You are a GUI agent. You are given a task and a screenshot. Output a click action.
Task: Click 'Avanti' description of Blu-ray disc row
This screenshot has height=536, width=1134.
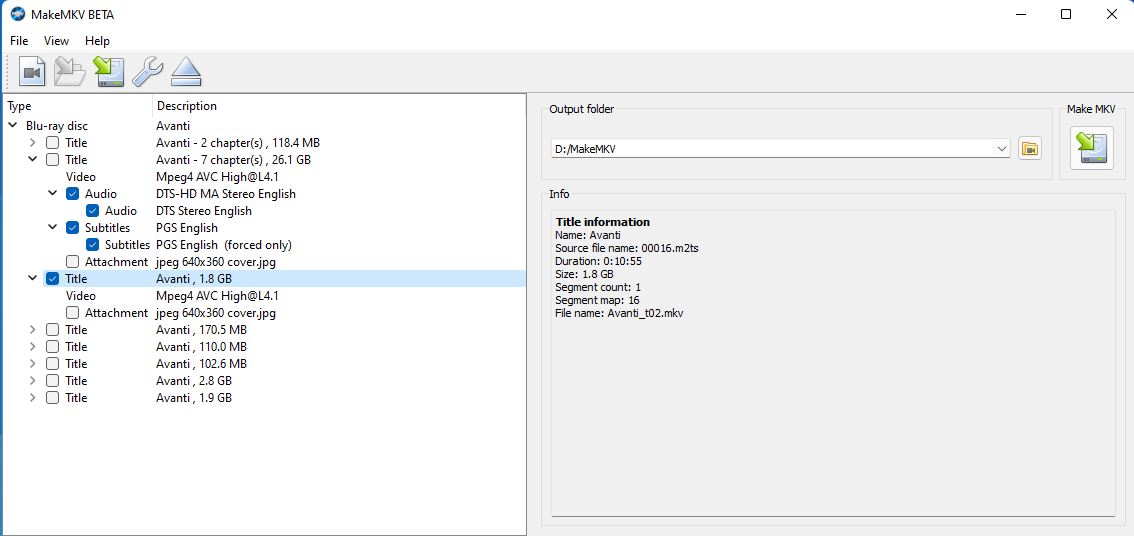point(173,126)
